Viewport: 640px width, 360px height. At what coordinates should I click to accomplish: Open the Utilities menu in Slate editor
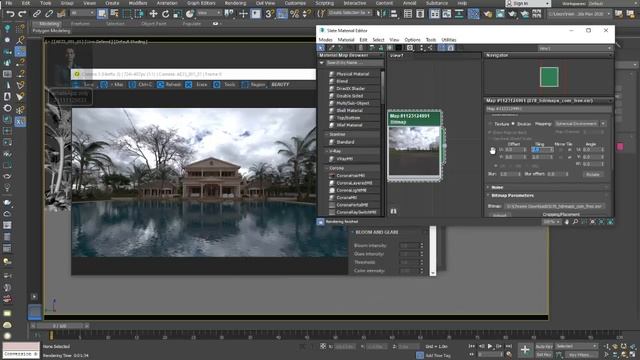click(x=449, y=40)
